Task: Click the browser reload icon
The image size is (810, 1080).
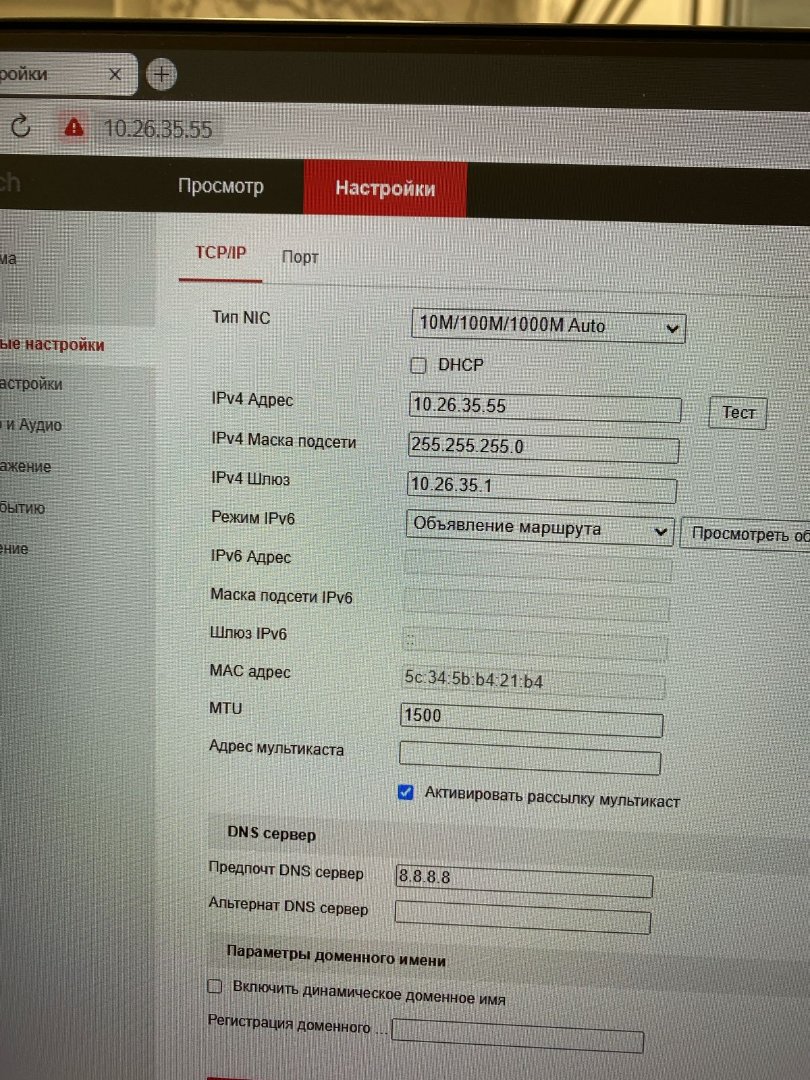Action: tap(21, 126)
